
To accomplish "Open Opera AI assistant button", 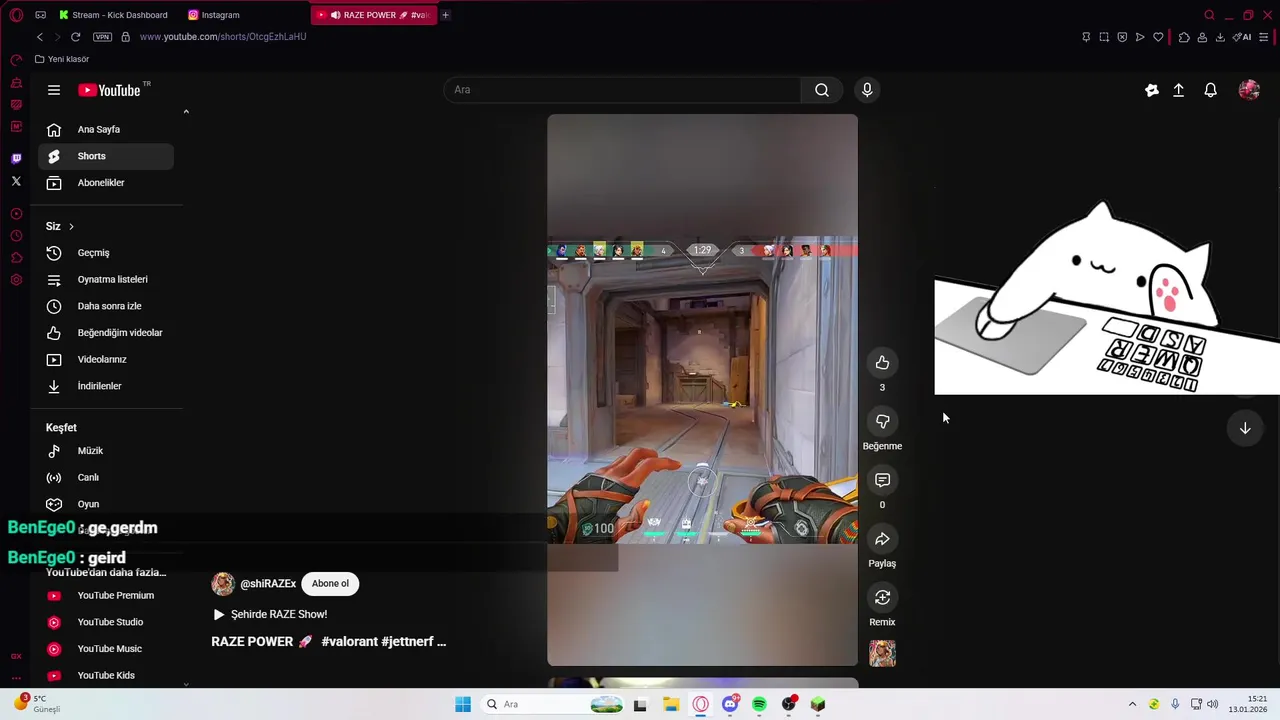I will 1242,37.
